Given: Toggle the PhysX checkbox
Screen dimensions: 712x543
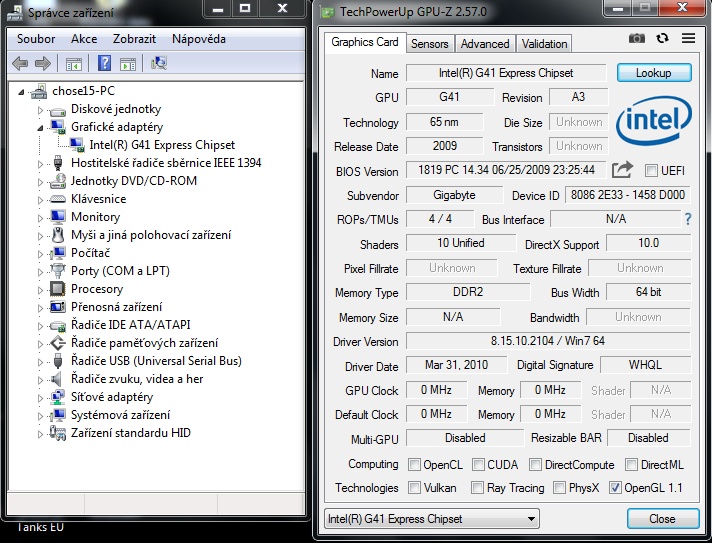Looking at the screenshot, I should (x=559, y=488).
